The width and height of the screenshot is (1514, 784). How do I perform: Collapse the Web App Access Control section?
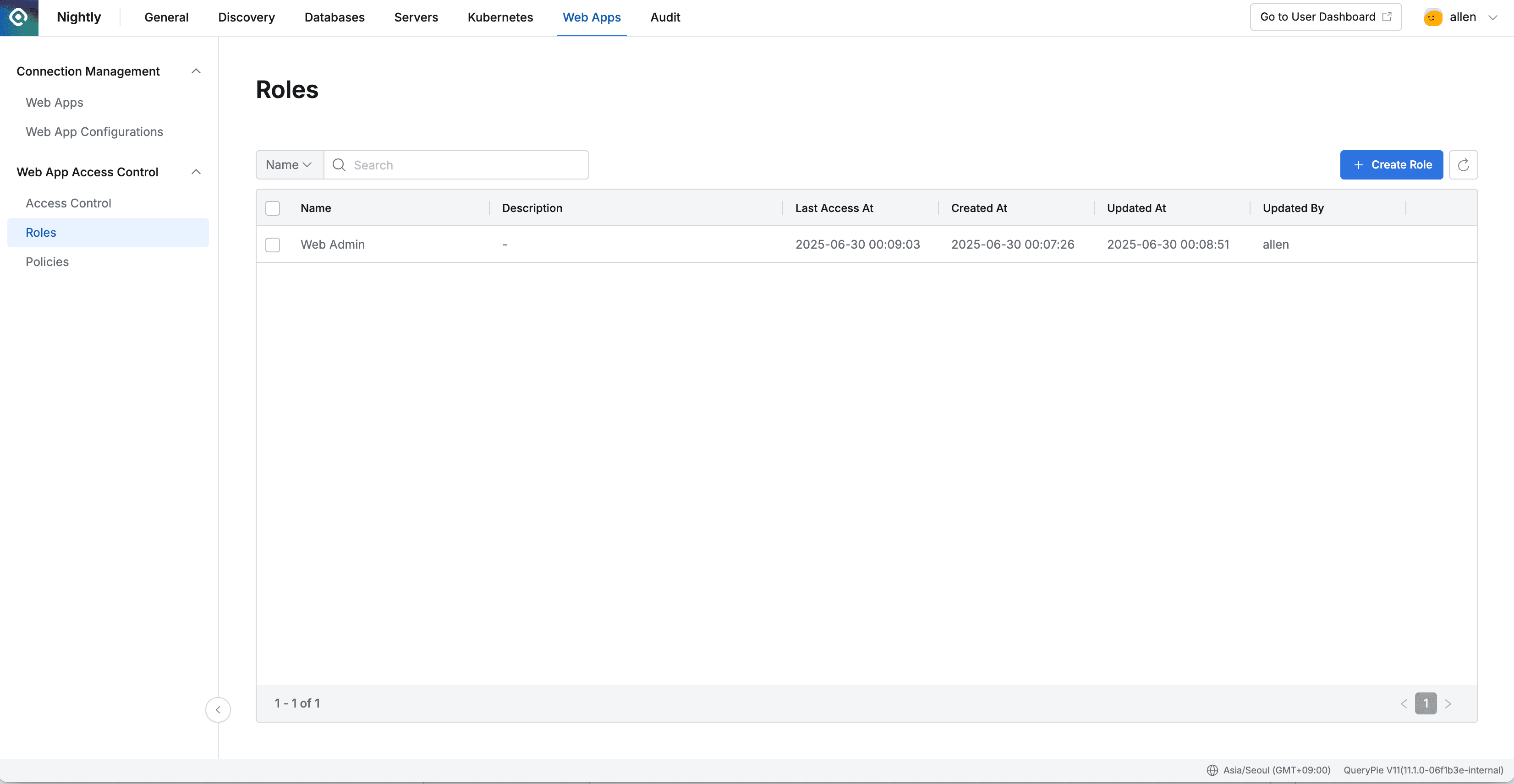pyautogui.click(x=196, y=171)
